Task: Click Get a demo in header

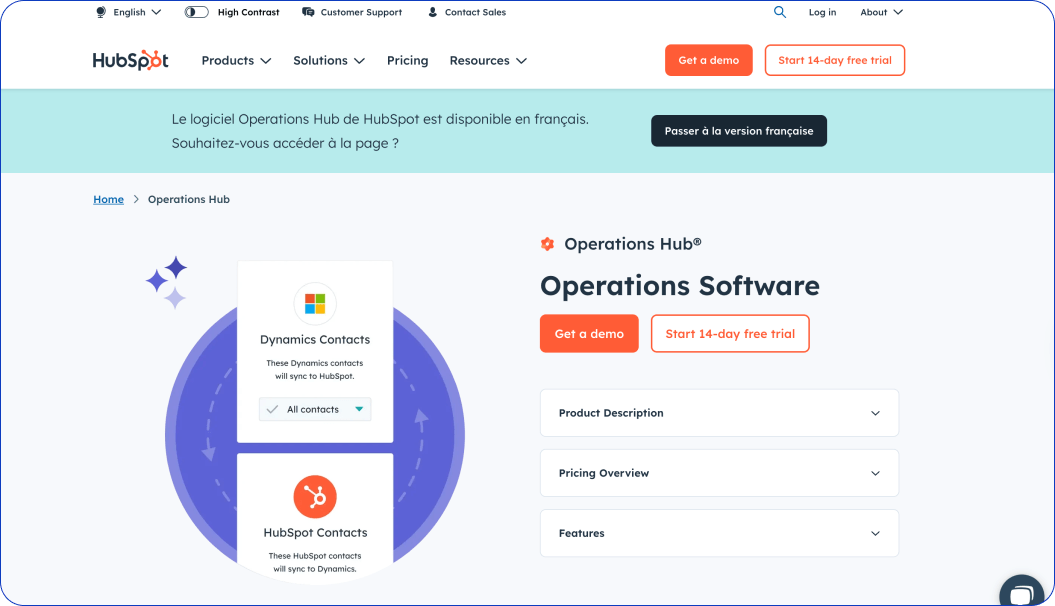Action: 708,60
